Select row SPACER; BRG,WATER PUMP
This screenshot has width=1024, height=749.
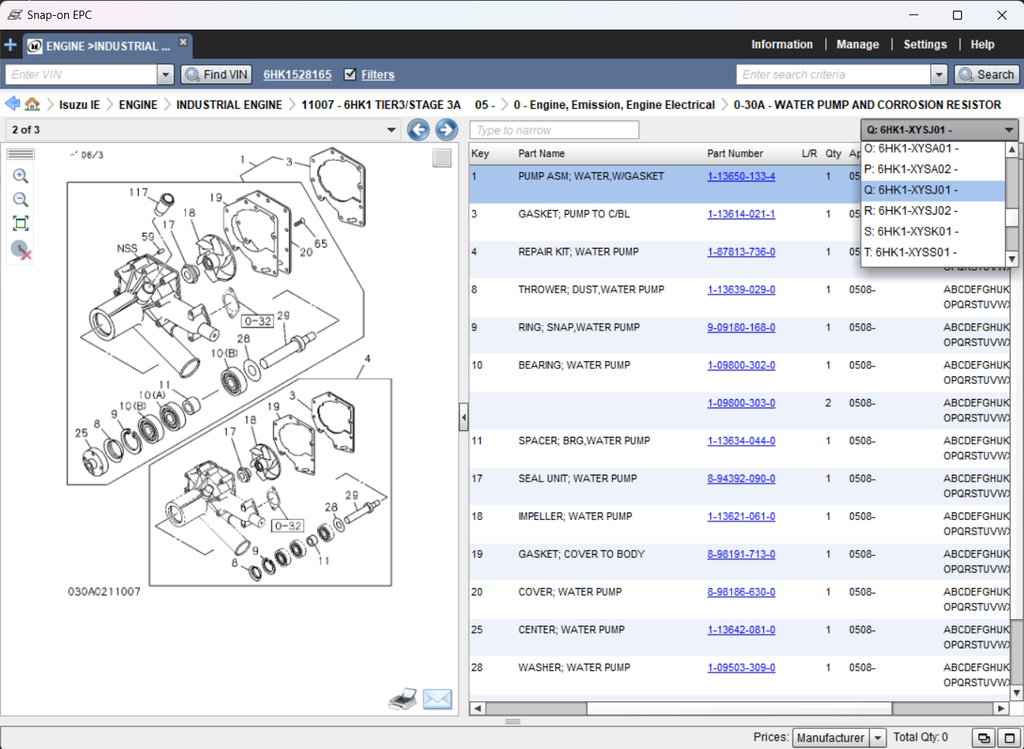(739, 448)
